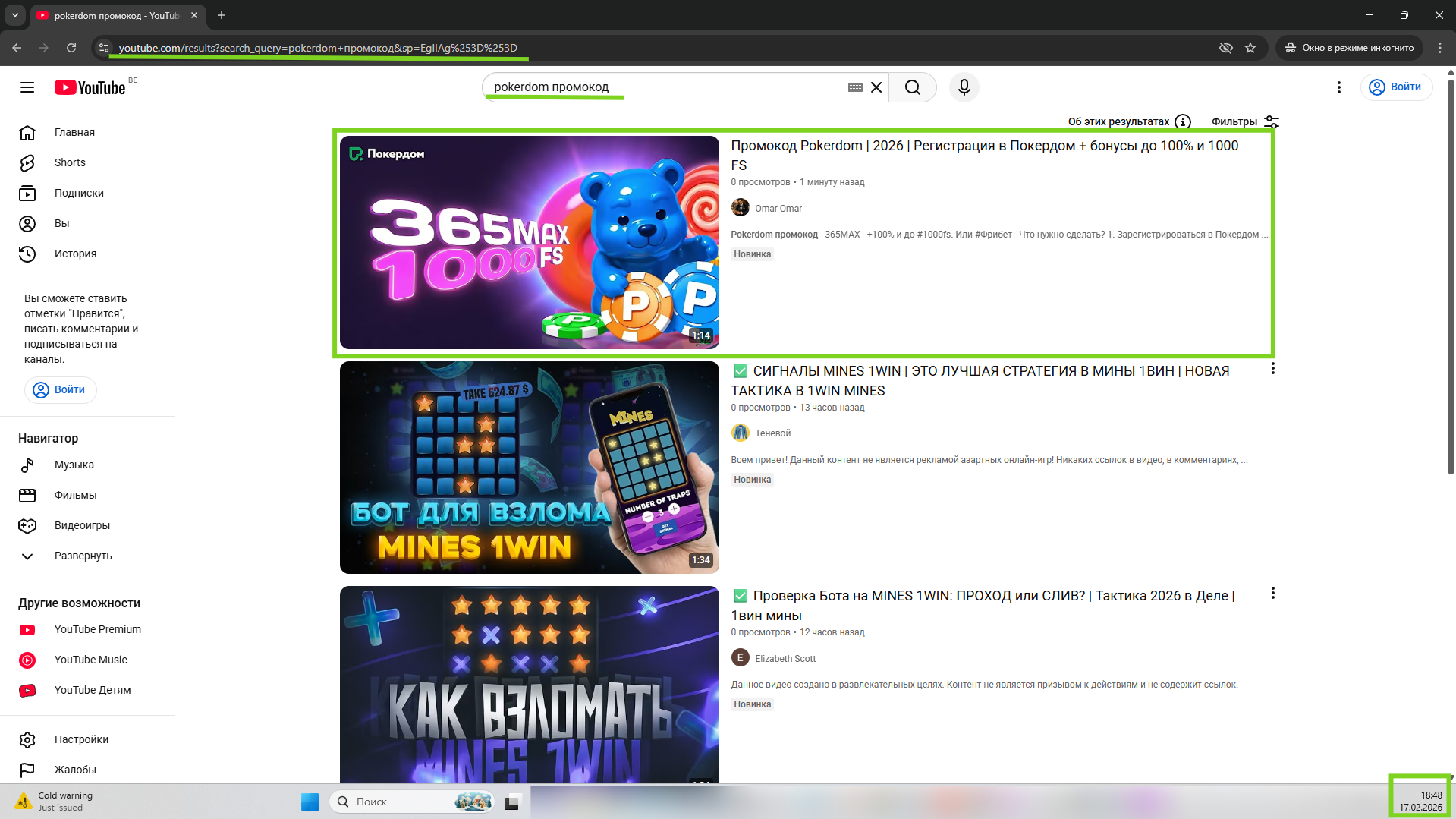Click the sidebar Войти sign-in button

pyautogui.click(x=60, y=389)
